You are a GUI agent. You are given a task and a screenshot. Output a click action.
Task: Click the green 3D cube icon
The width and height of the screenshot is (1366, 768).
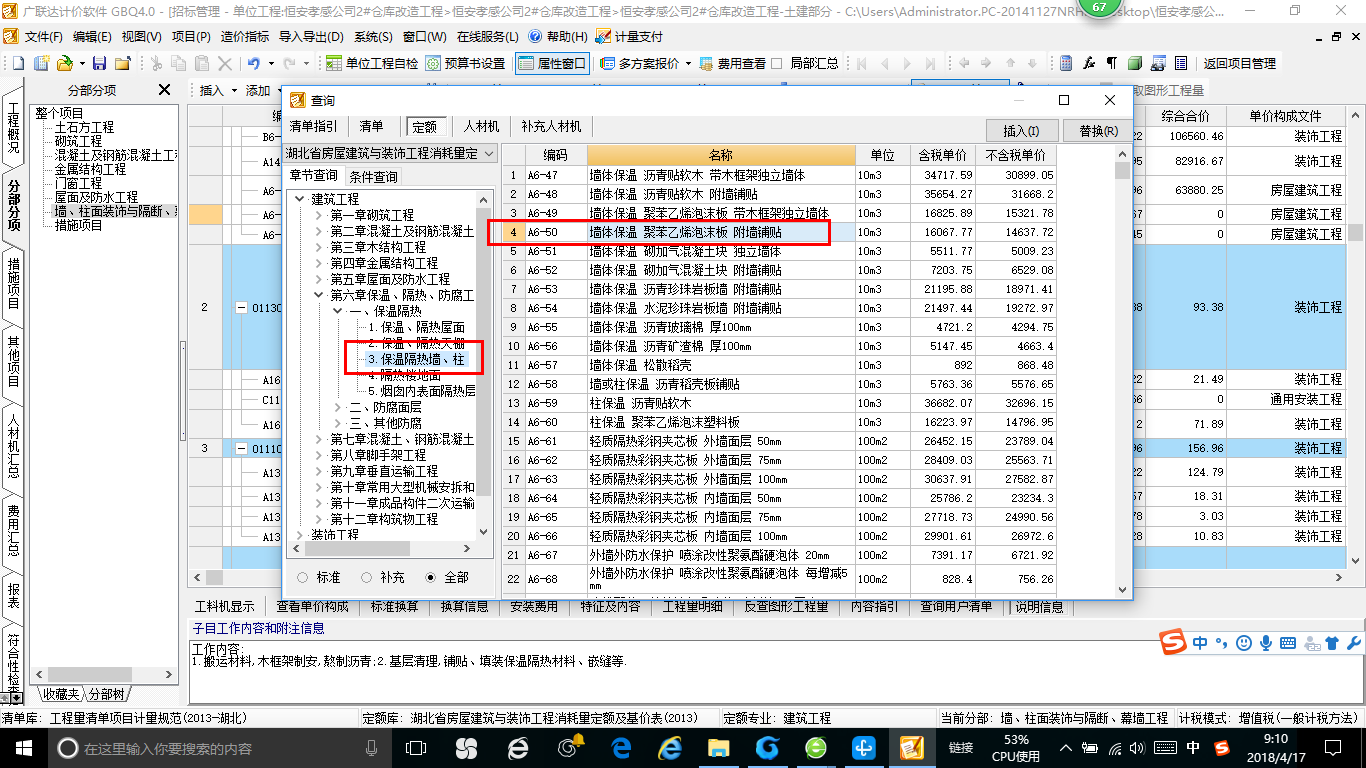coord(1135,63)
